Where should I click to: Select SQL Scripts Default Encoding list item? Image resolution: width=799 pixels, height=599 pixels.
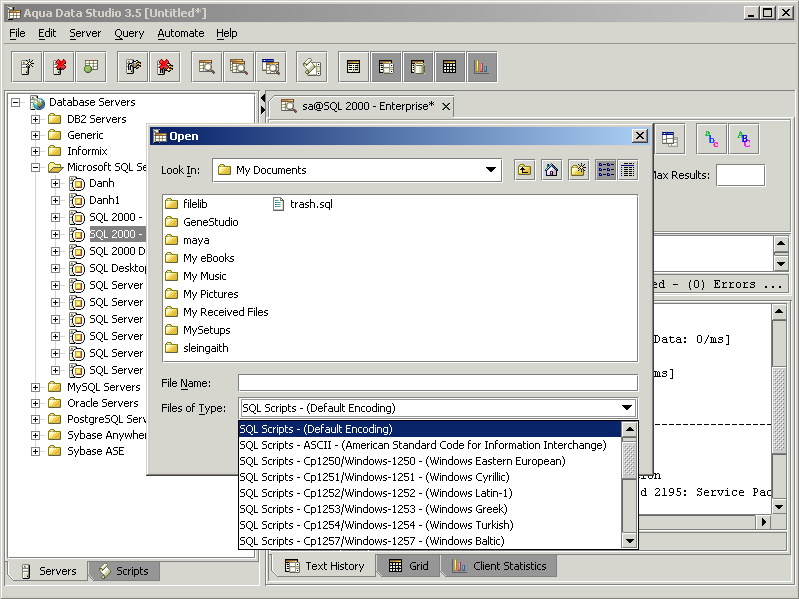point(430,429)
